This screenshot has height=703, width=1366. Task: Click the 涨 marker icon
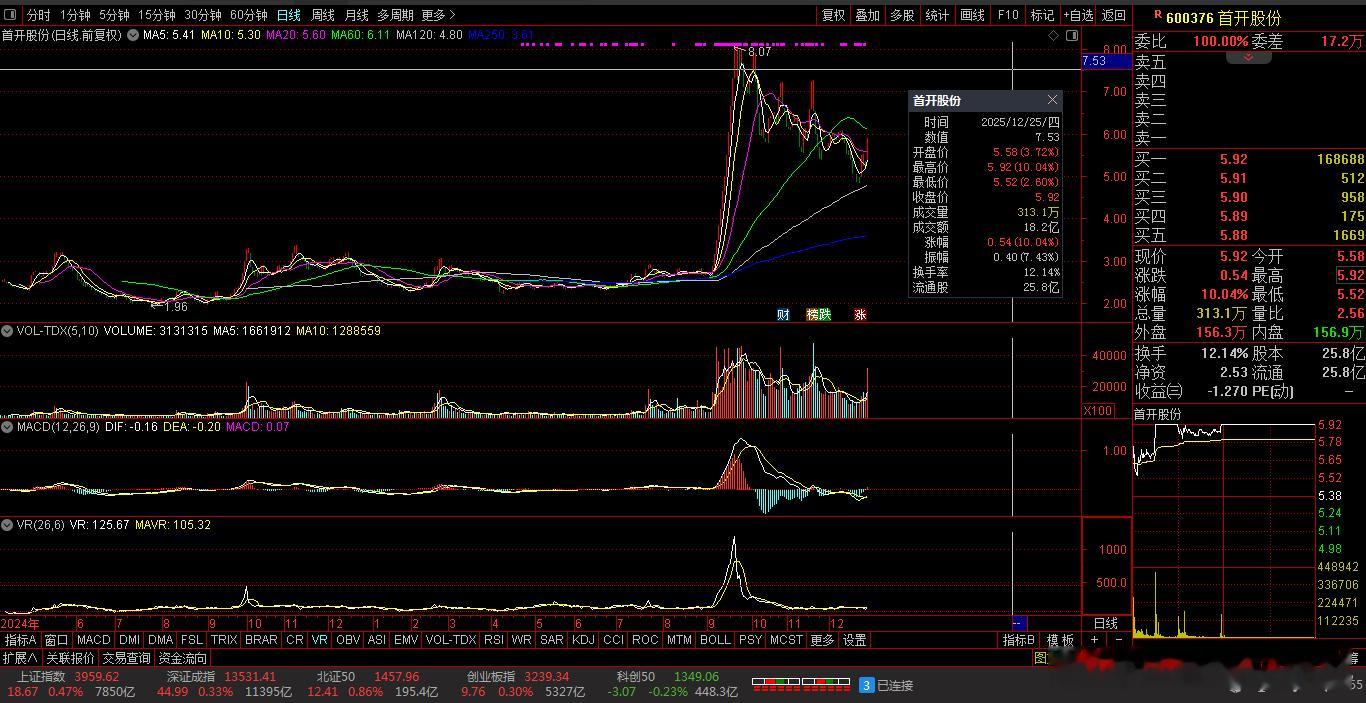(x=860, y=314)
